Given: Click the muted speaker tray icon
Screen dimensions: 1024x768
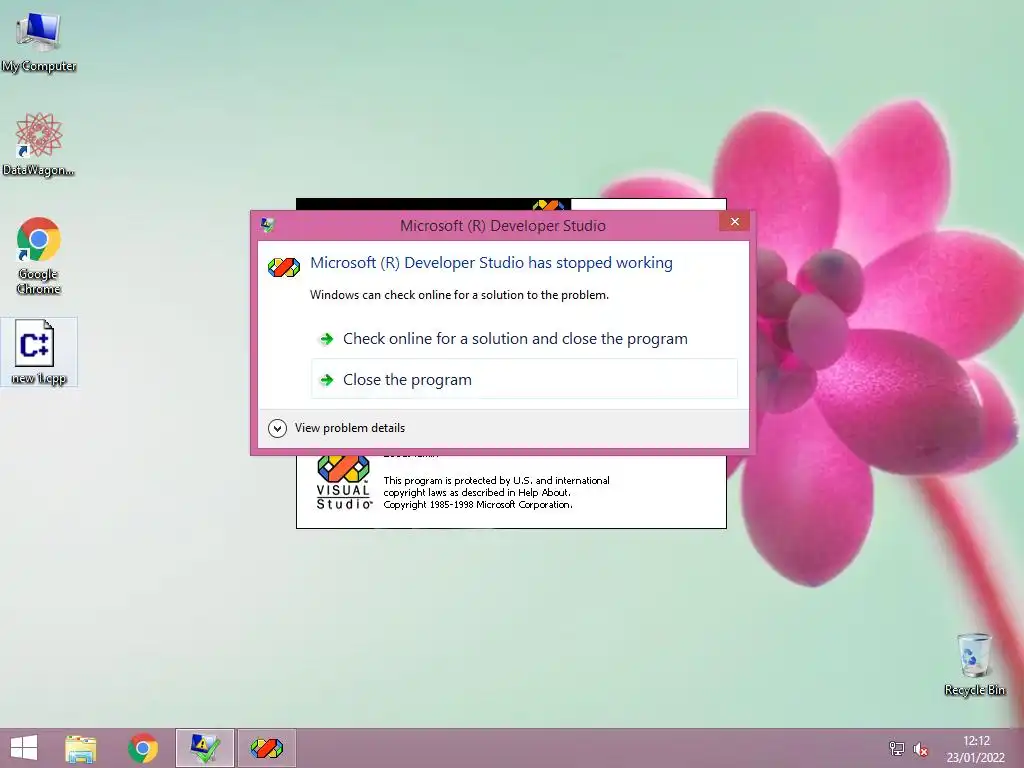Looking at the screenshot, I should click(x=921, y=749).
